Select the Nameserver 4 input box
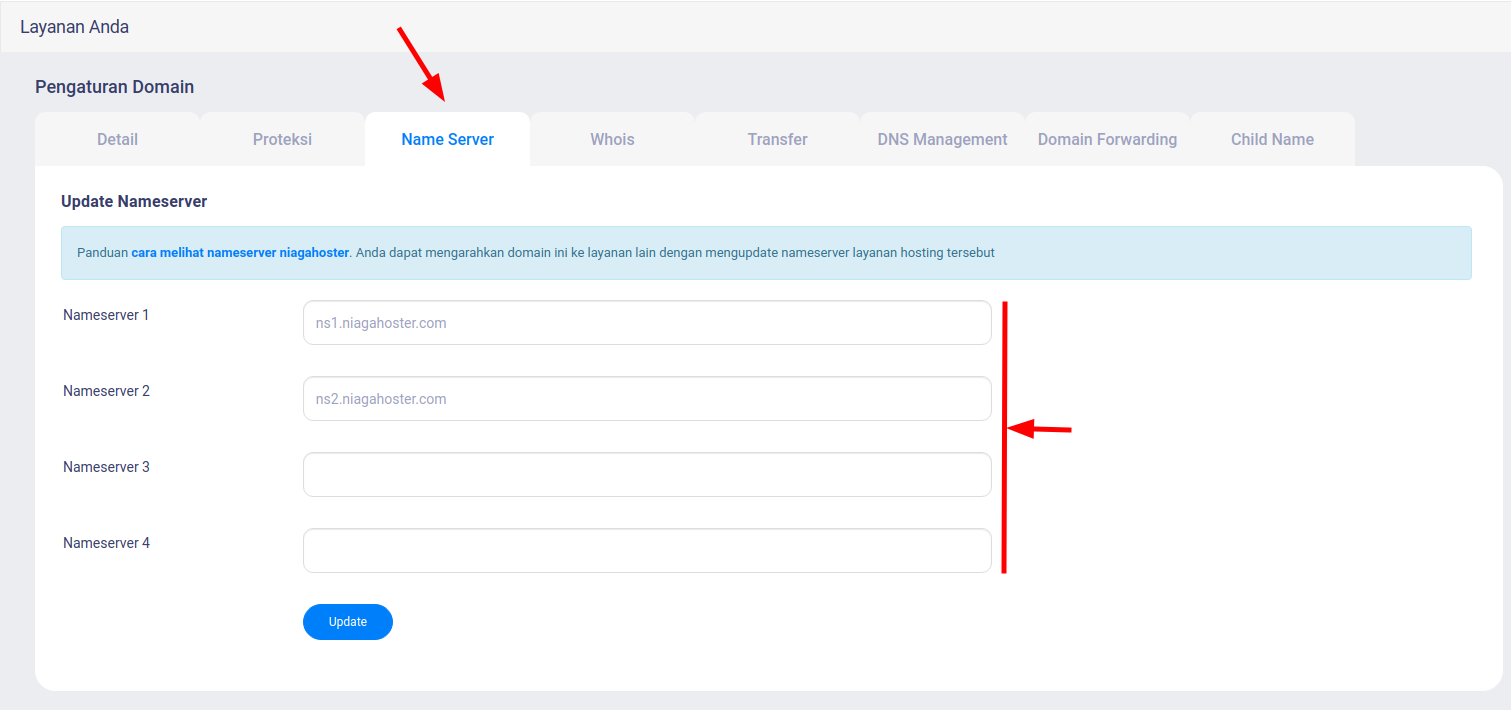The height and width of the screenshot is (710, 1511). [646, 550]
